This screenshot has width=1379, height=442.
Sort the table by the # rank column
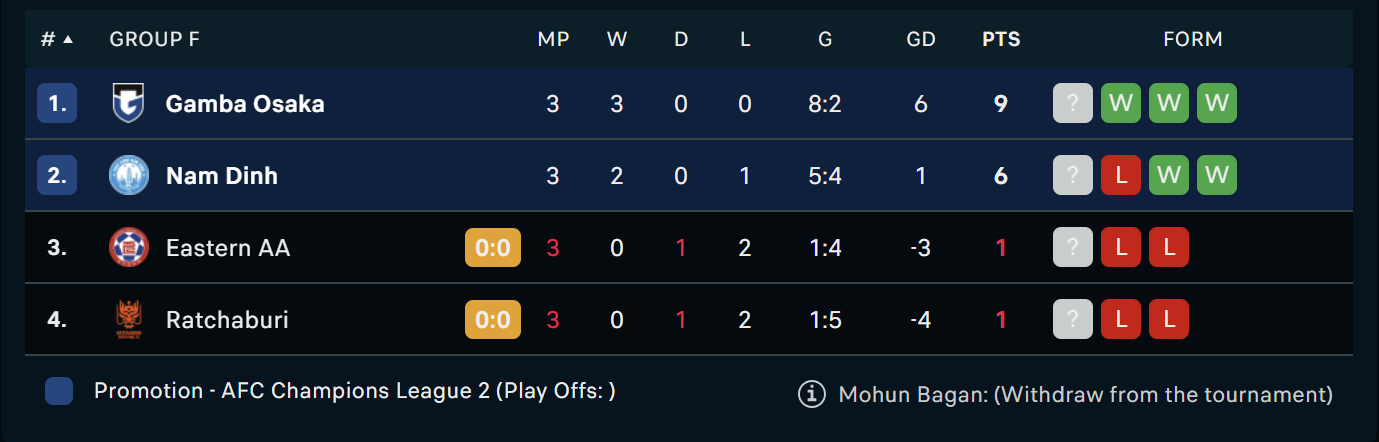56,39
